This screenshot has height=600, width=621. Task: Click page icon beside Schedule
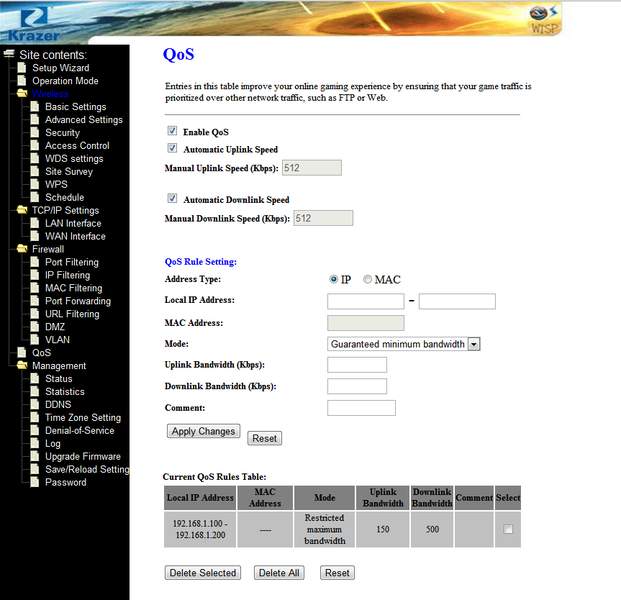click(x=35, y=197)
